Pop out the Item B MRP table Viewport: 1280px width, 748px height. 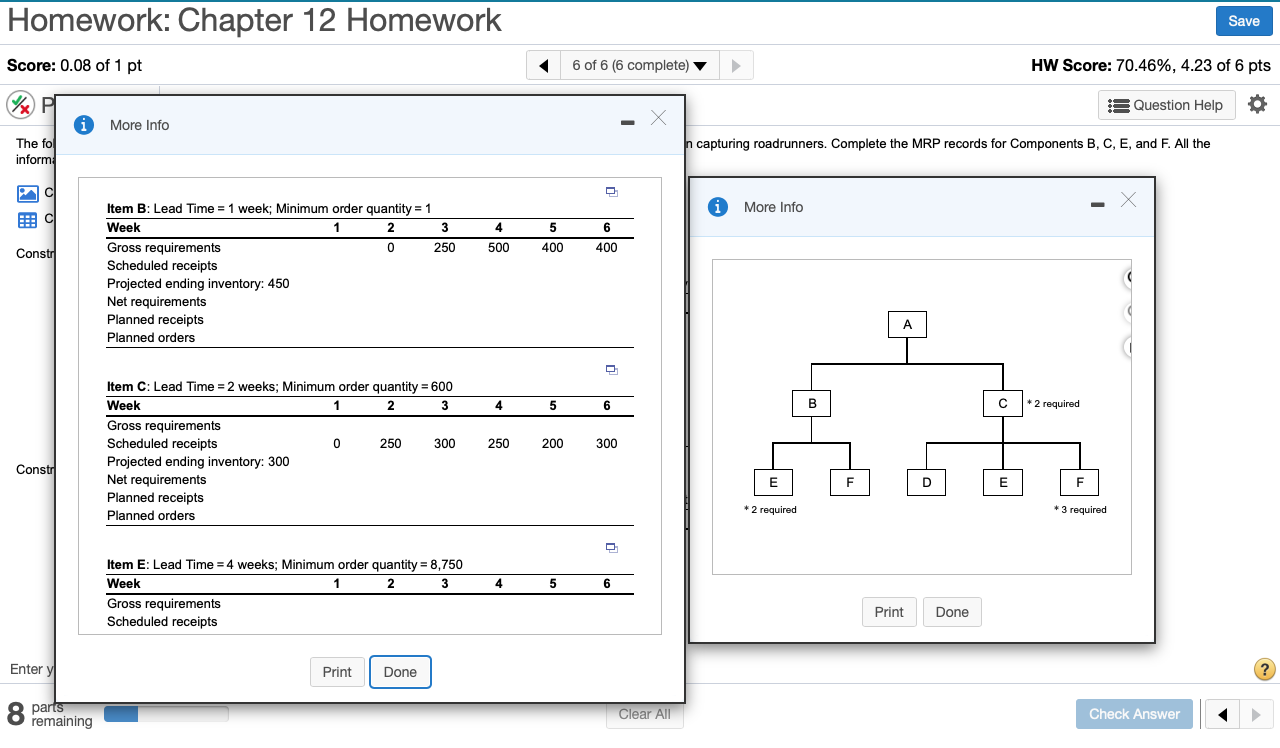point(612,192)
